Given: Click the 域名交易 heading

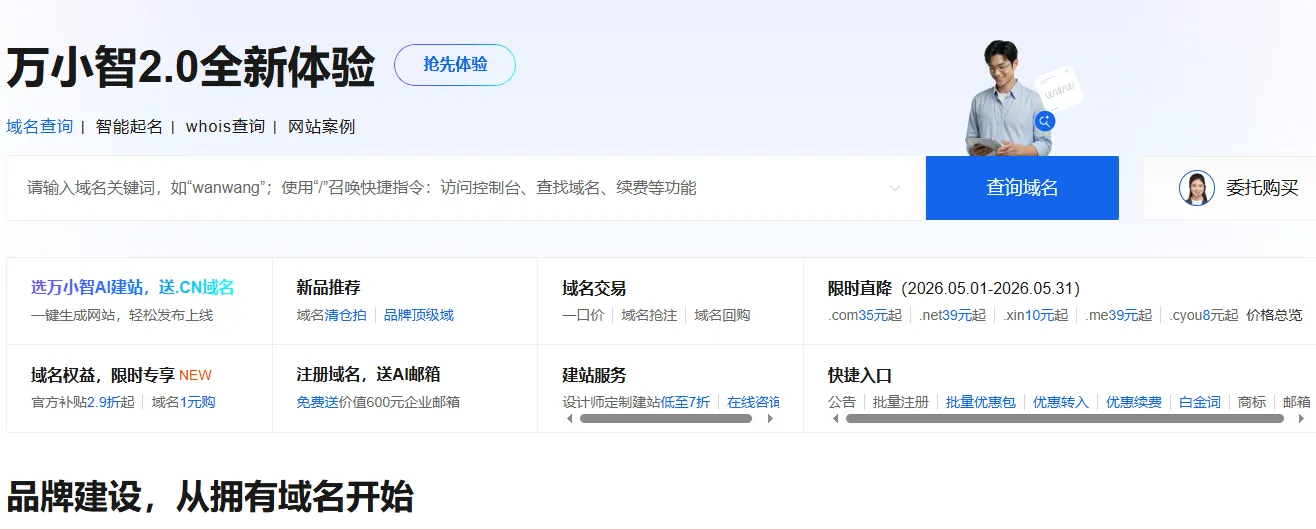Looking at the screenshot, I should click(x=594, y=288).
